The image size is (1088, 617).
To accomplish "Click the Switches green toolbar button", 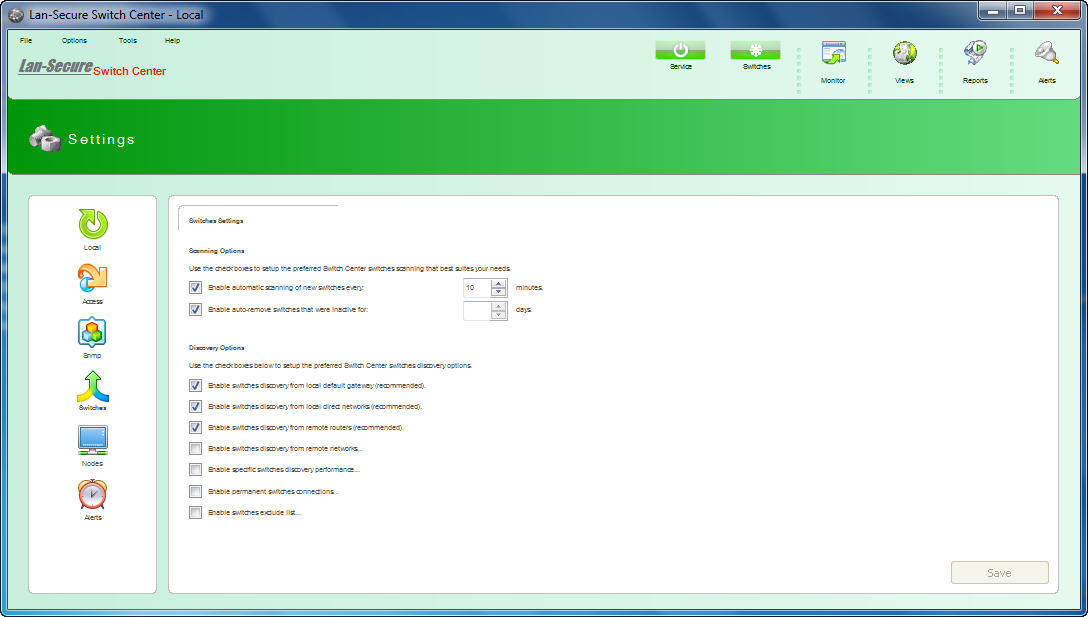I will point(756,50).
